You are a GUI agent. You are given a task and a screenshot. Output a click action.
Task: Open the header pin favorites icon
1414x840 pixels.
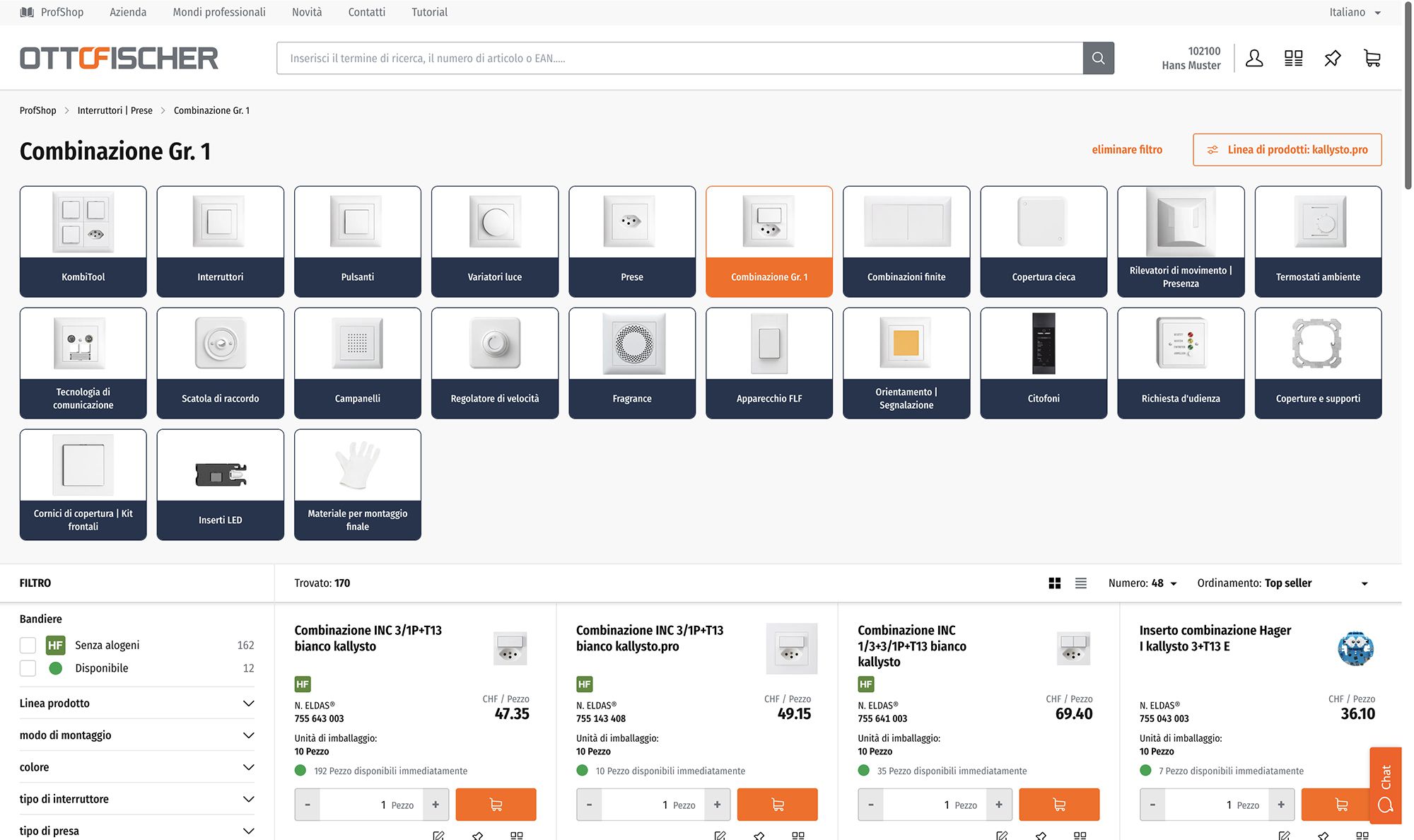[x=1333, y=58]
